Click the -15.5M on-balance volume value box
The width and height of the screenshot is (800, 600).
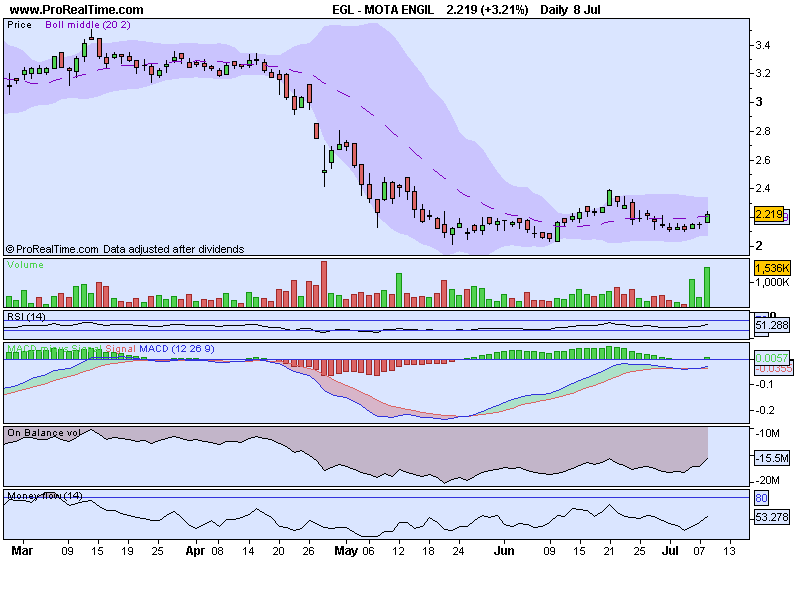pyautogui.click(x=772, y=458)
